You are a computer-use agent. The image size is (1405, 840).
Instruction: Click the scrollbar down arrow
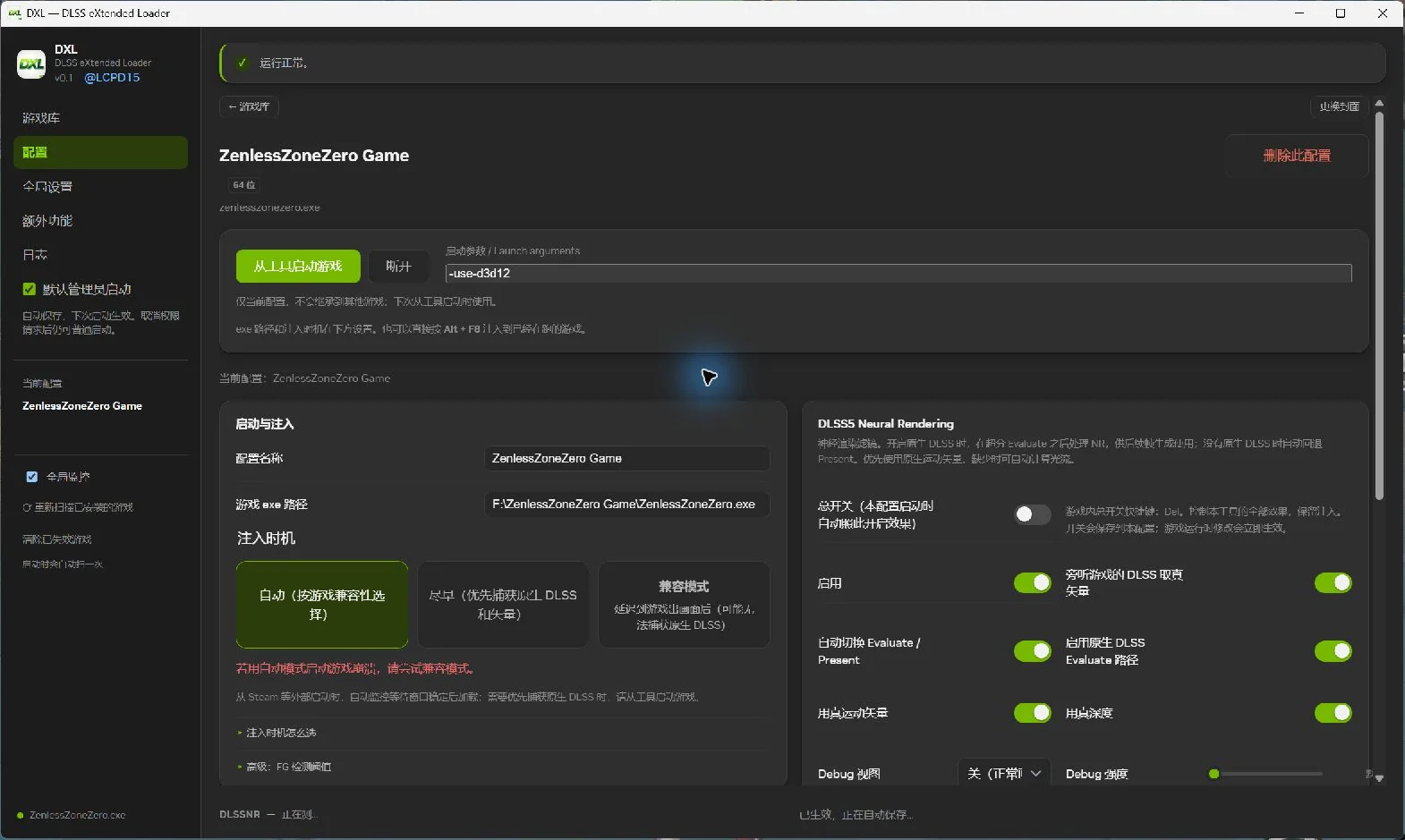click(x=1379, y=778)
